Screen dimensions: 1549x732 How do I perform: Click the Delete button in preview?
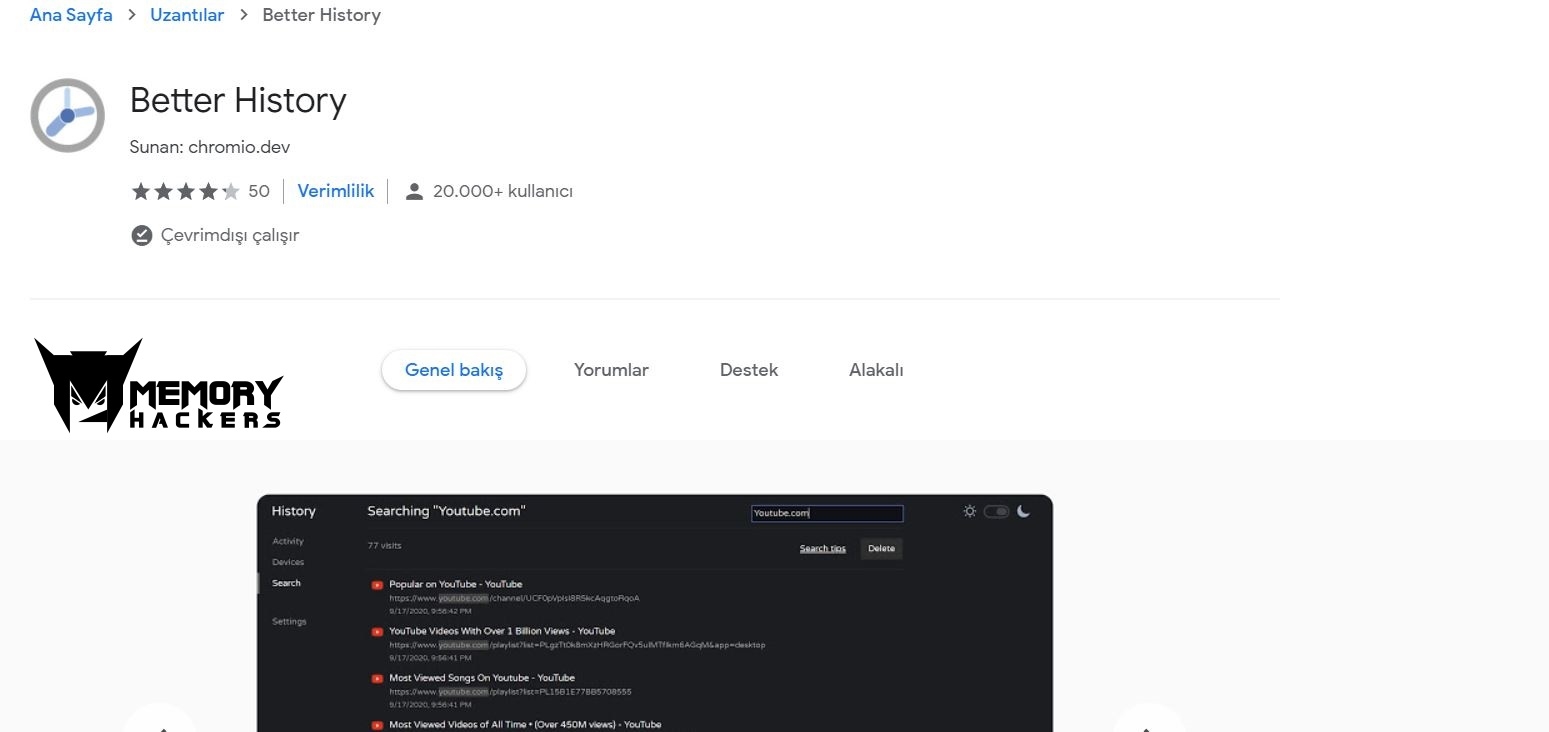(881, 548)
